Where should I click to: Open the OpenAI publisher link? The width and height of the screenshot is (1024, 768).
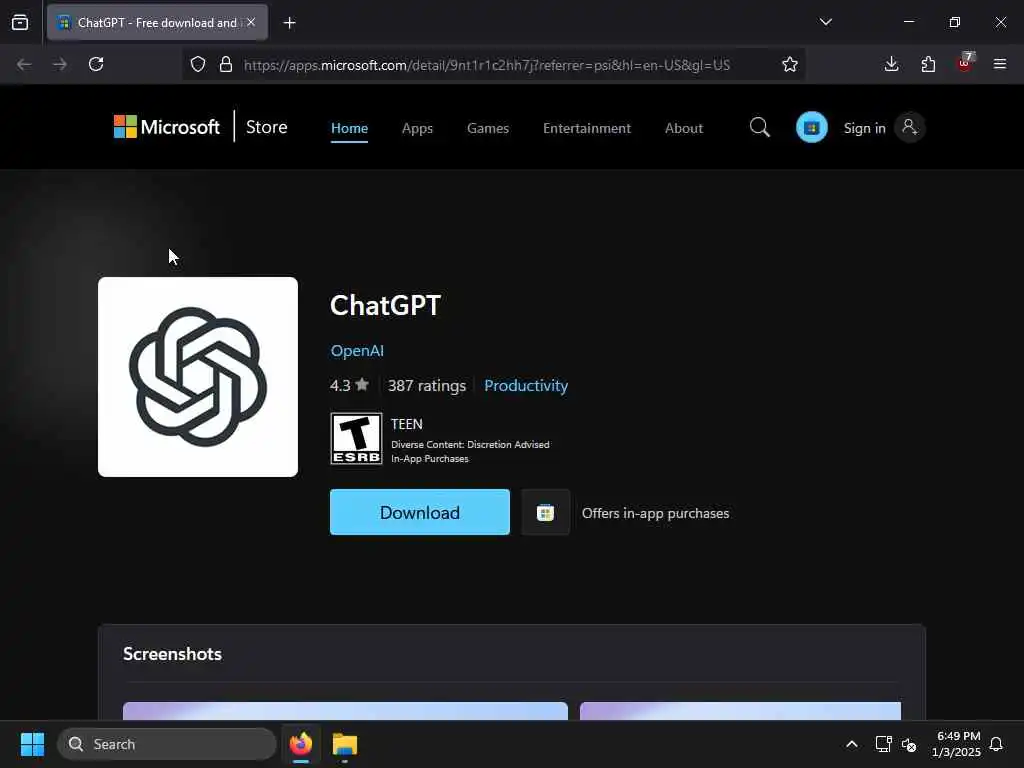(x=357, y=351)
